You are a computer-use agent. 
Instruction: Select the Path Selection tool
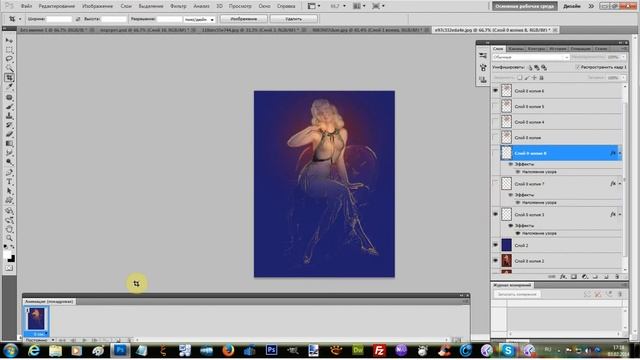click(x=9, y=191)
